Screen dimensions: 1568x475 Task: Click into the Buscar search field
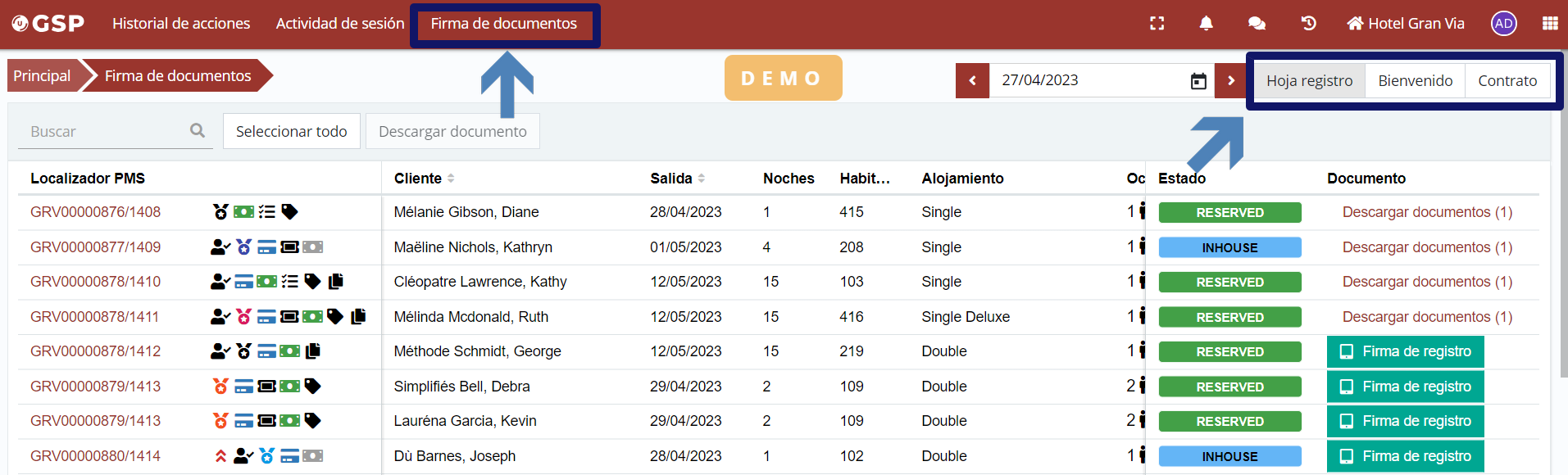102,132
